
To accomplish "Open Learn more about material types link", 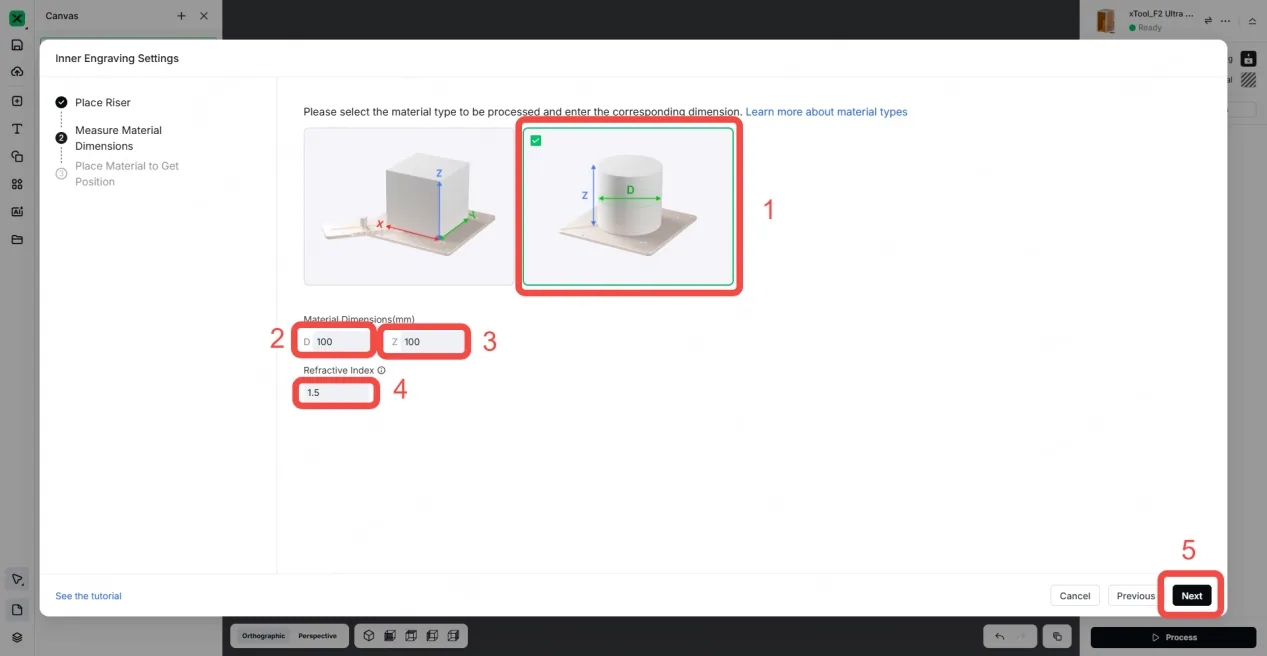I will [x=826, y=112].
